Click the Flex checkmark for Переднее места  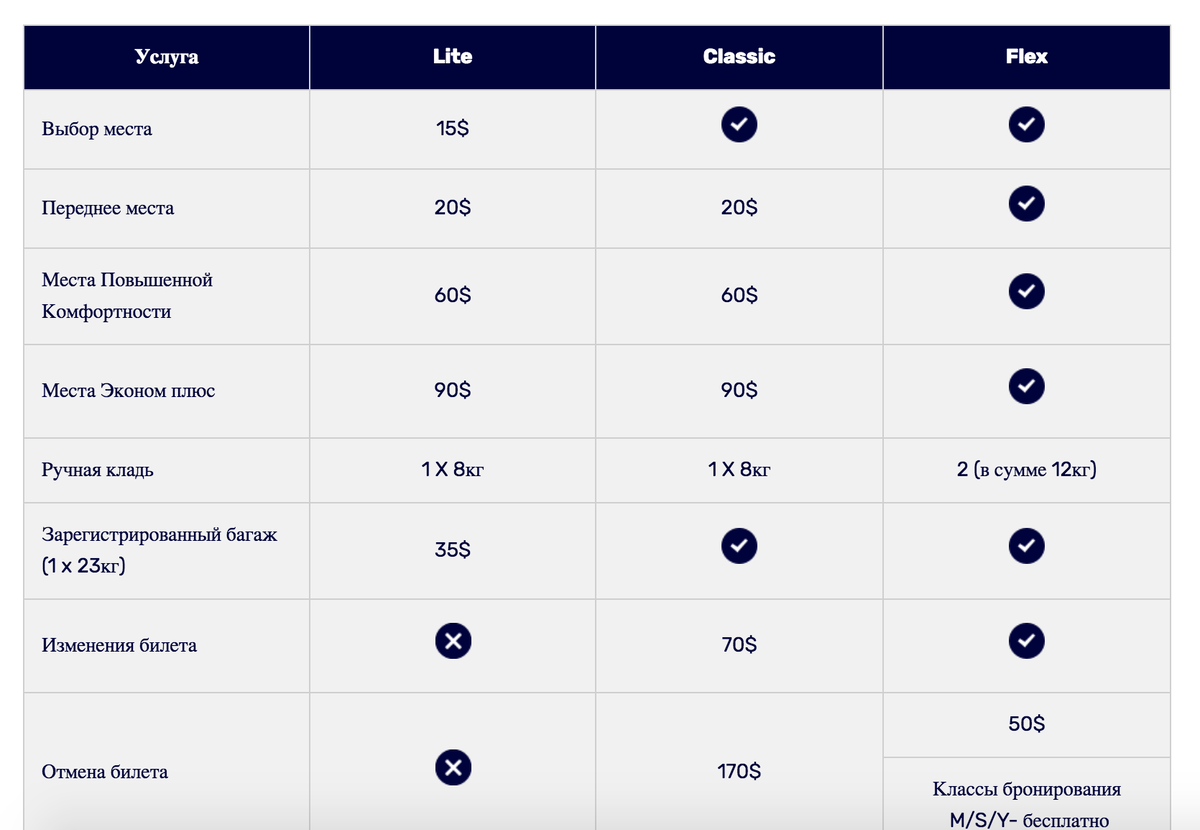pyautogui.click(x=1026, y=203)
